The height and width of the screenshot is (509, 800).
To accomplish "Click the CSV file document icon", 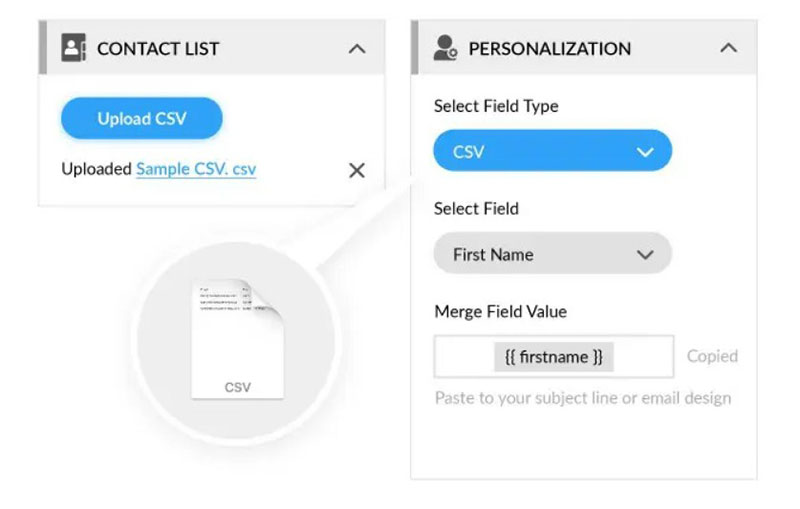I will [x=237, y=339].
